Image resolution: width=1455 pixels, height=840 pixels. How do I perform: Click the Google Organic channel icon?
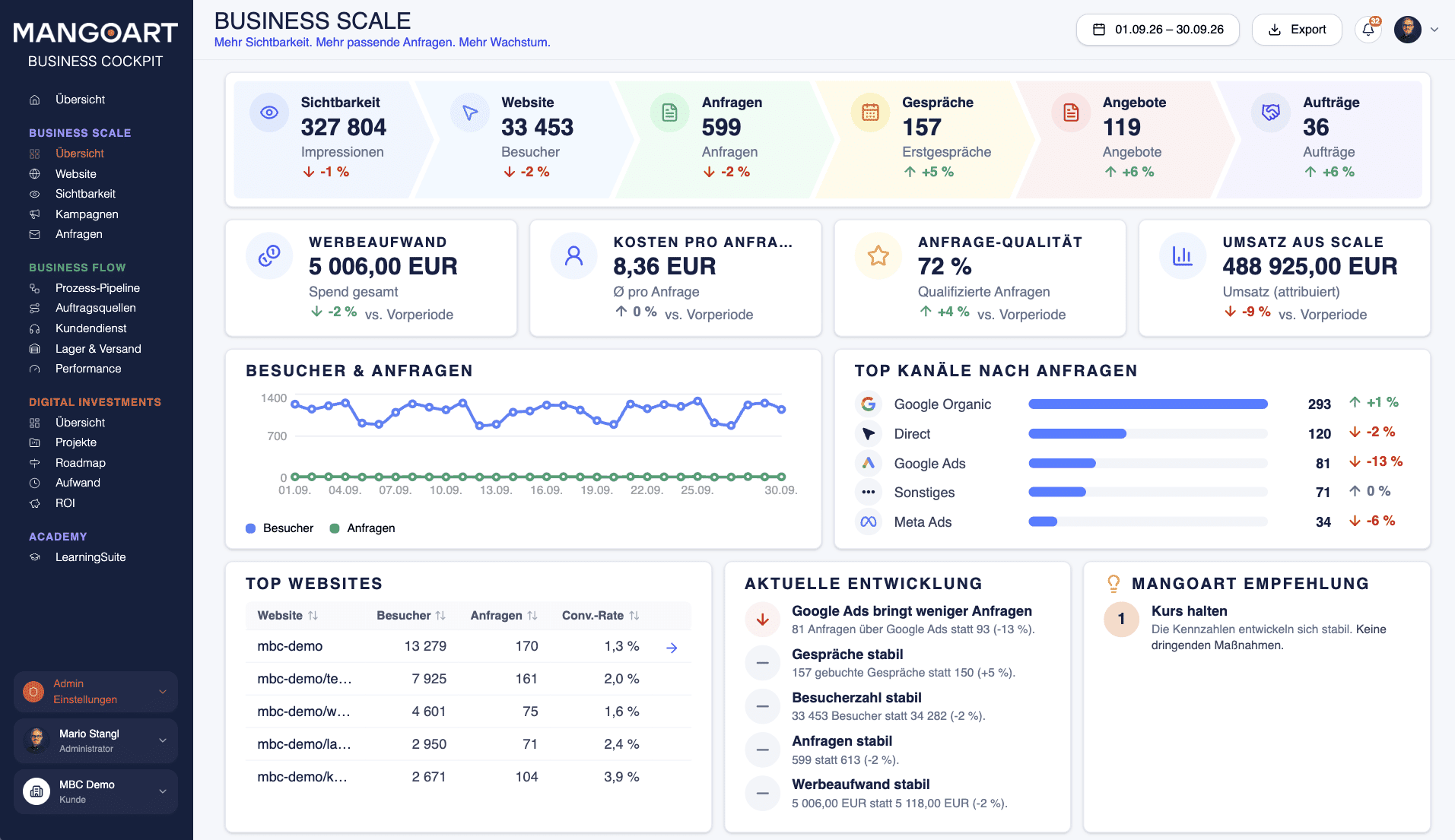click(x=869, y=404)
